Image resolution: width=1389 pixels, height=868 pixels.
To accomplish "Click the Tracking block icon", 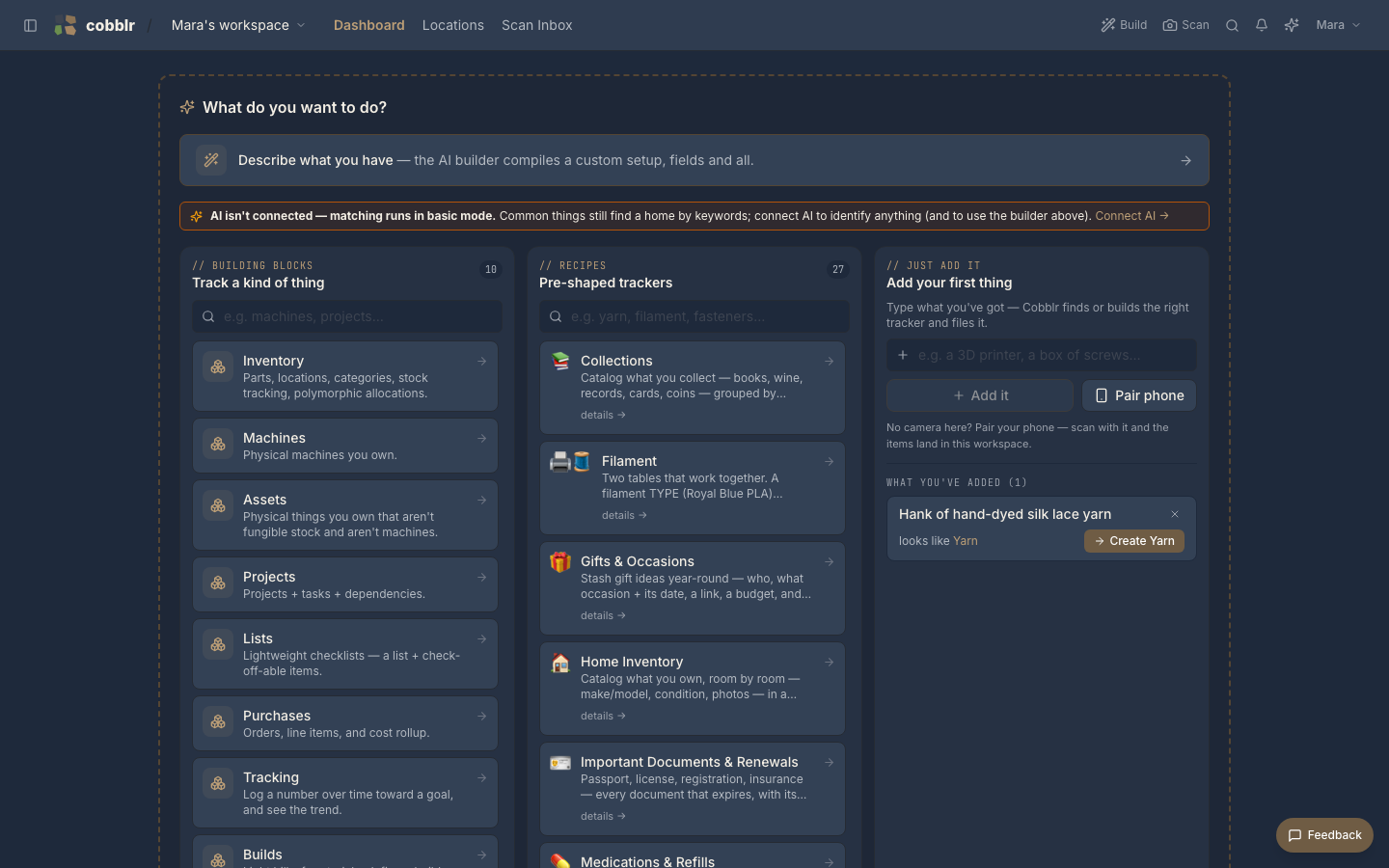I will (218, 783).
